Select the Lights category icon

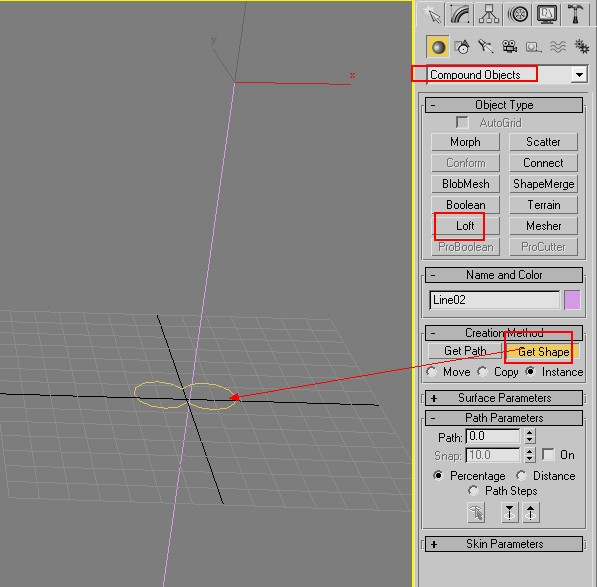coord(485,47)
